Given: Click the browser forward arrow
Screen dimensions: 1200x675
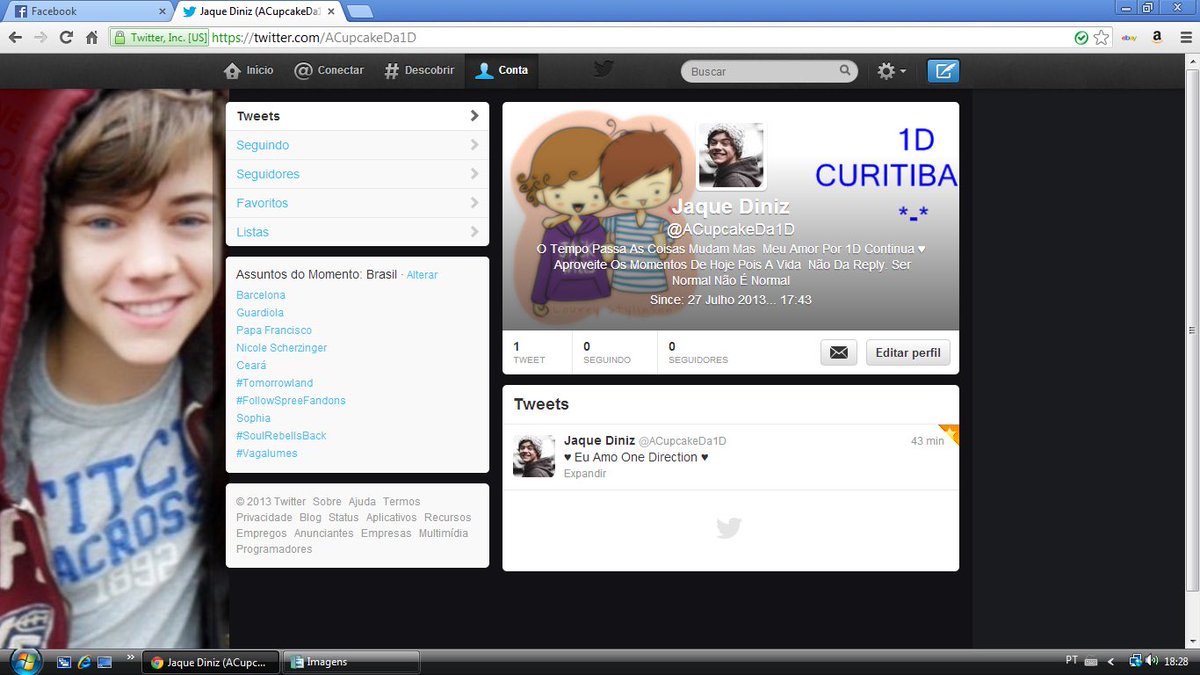Looking at the screenshot, I should (40, 38).
